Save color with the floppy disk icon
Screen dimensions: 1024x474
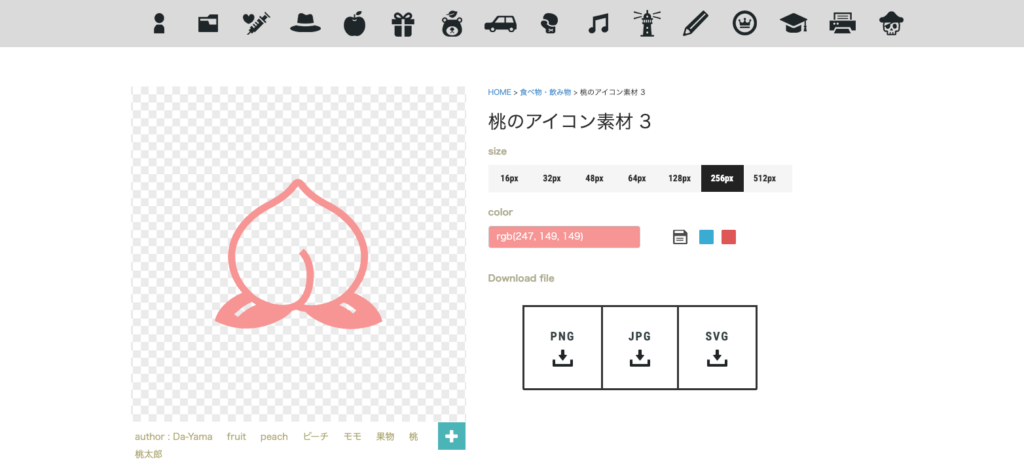coord(680,237)
